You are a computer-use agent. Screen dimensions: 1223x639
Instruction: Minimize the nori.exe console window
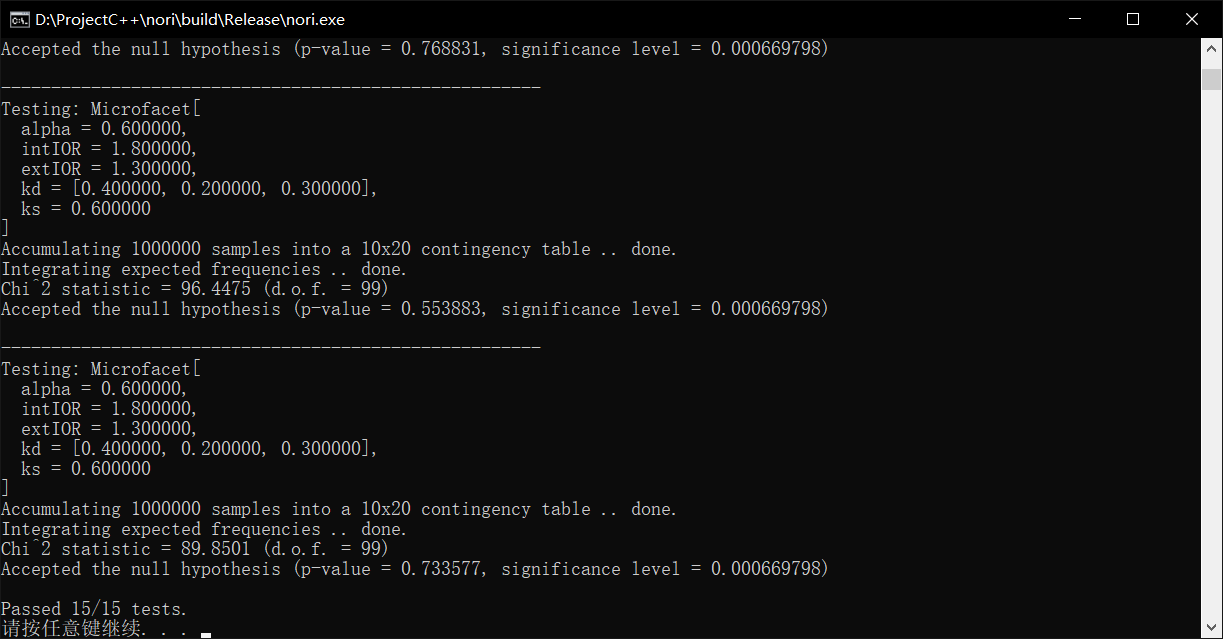coord(1075,19)
